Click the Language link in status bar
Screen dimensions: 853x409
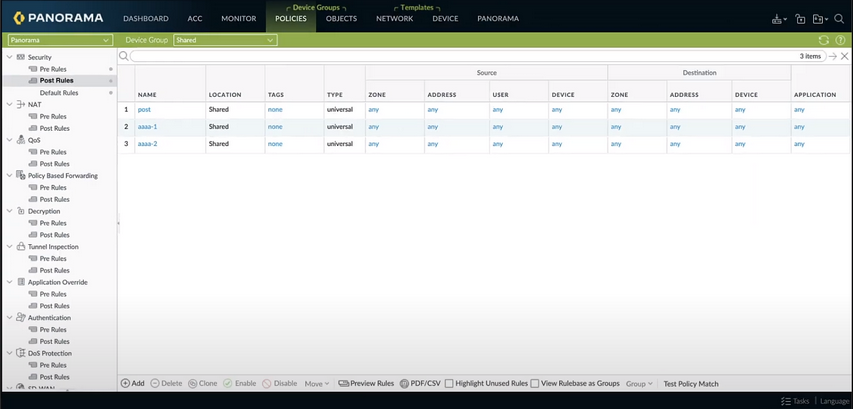pyautogui.click(x=834, y=401)
